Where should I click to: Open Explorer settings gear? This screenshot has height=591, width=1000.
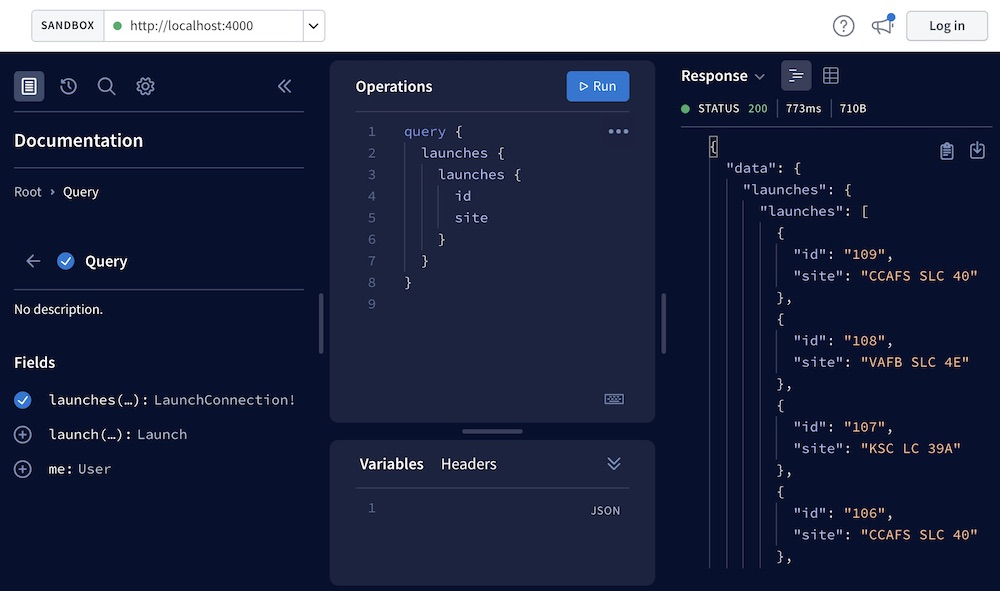145,86
